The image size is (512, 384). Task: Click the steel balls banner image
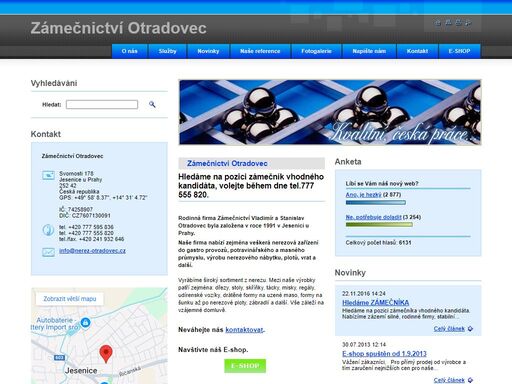330,112
